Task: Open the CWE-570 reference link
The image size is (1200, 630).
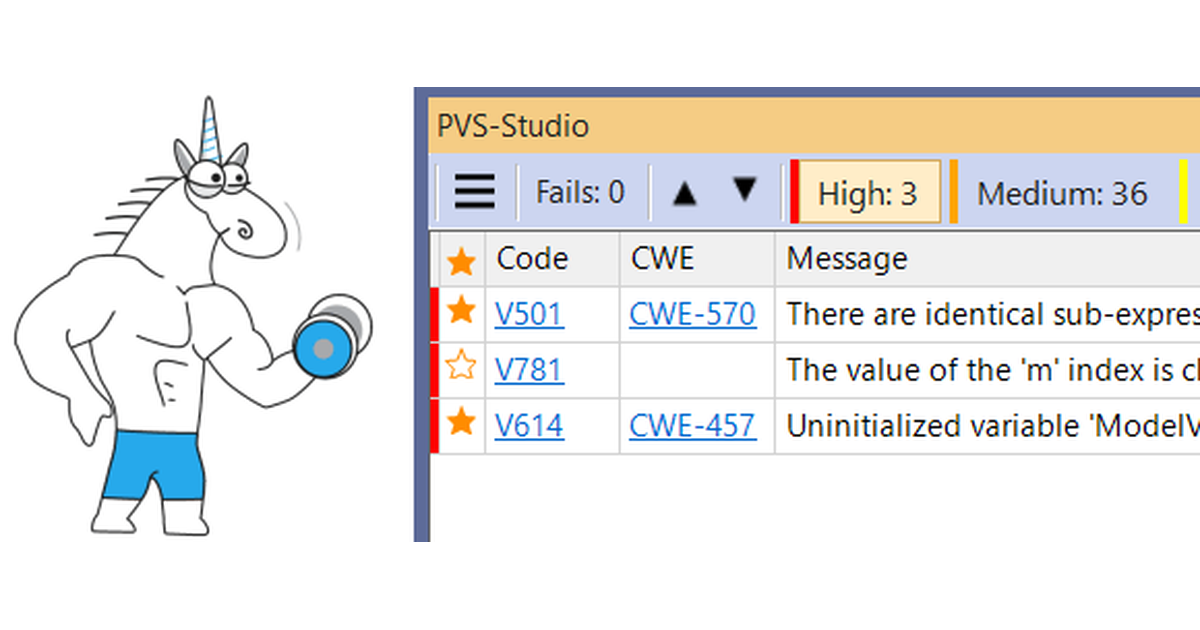Action: click(693, 313)
